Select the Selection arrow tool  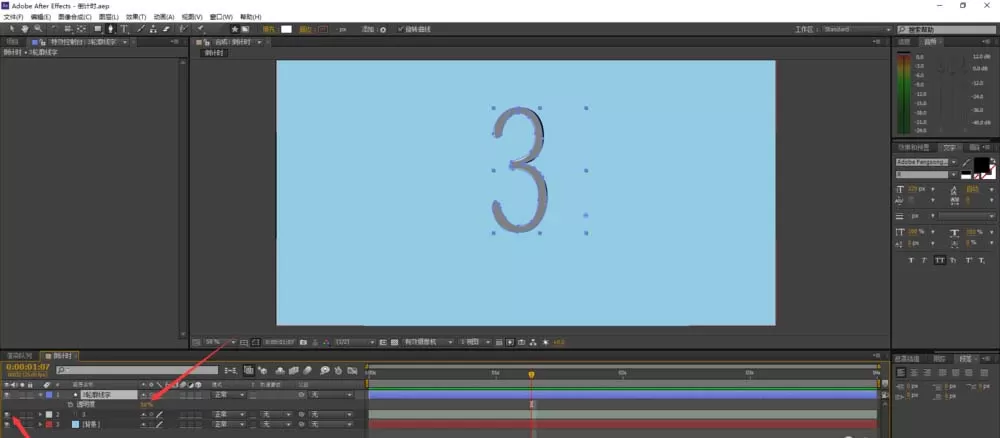click(x=13, y=29)
